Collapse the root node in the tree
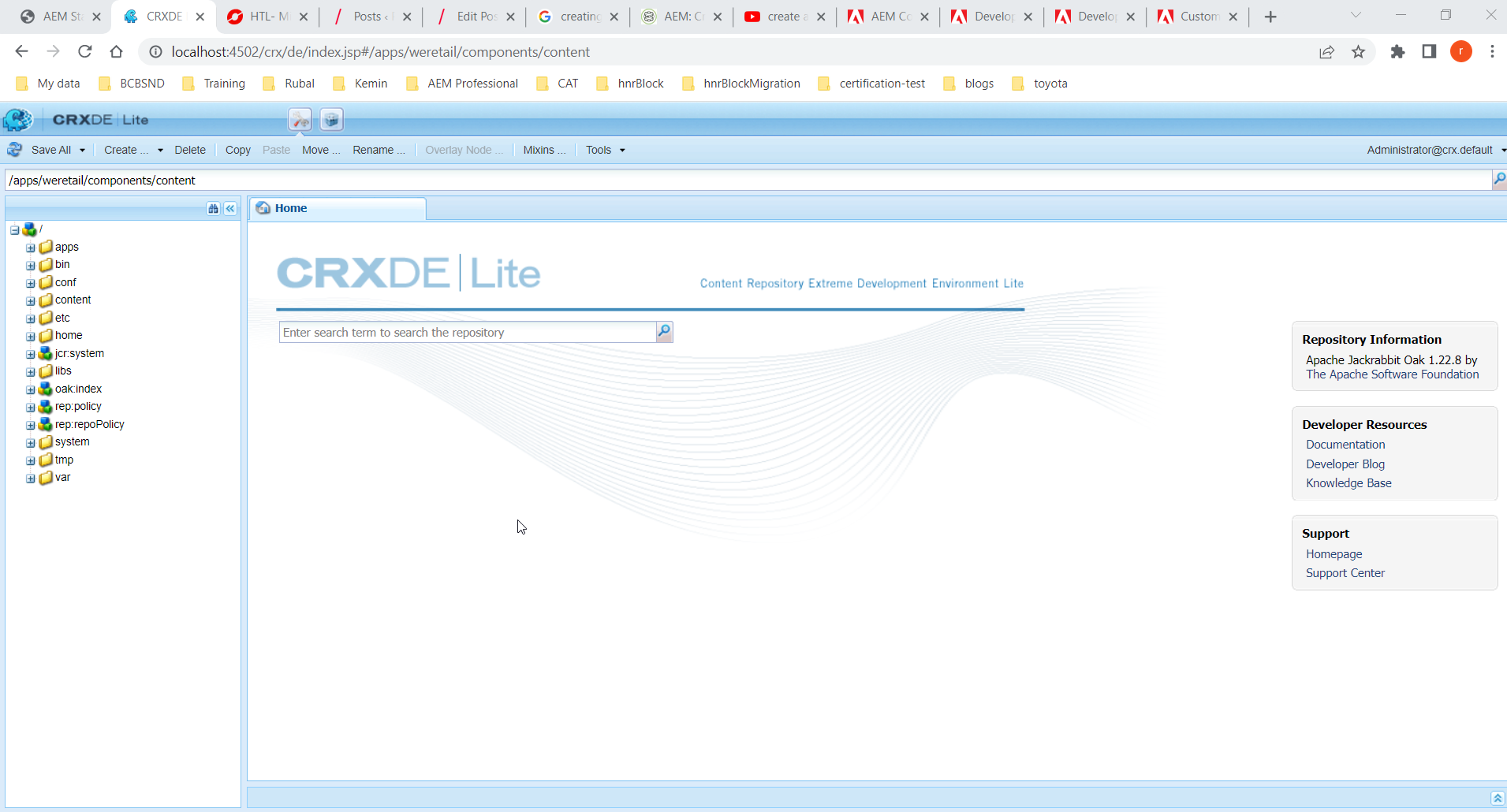Viewport: 1507px width, 812px height. pyautogui.click(x=15, y=230)
